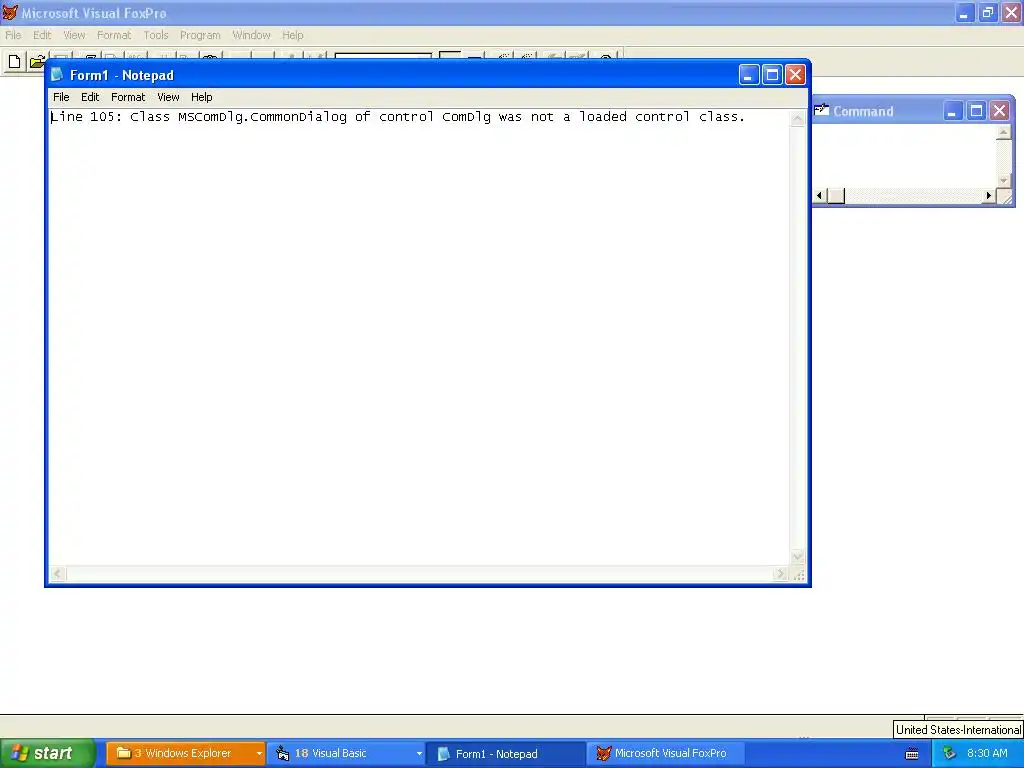Viewport: 1024px width, 768px height.
Task: Click the keyboard language icon in taskbar
Action: tap(912, 754)
